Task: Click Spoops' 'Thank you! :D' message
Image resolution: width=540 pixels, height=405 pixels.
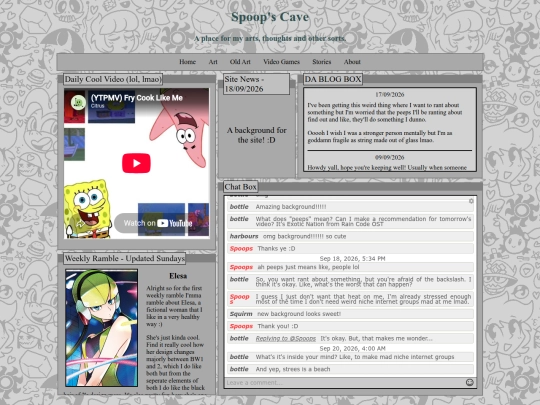Action: point(350,326)
